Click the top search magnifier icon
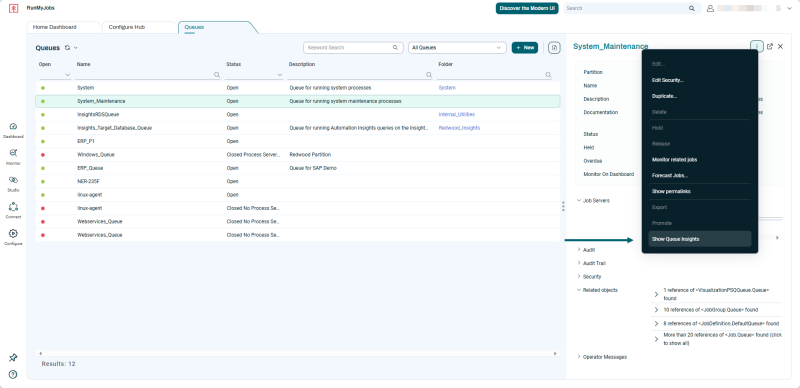The image size is (800, 388). coord(692,8)
